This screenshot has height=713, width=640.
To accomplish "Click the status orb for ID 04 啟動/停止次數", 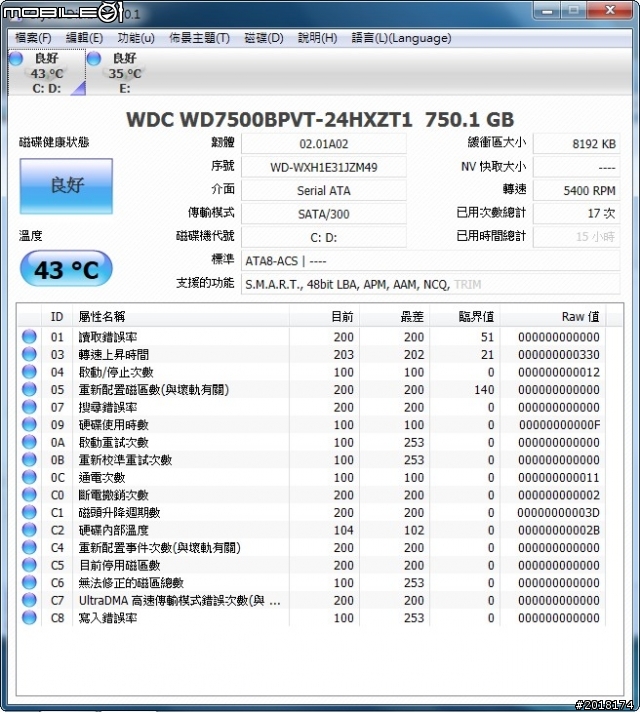I will click(x=29, y=372).
